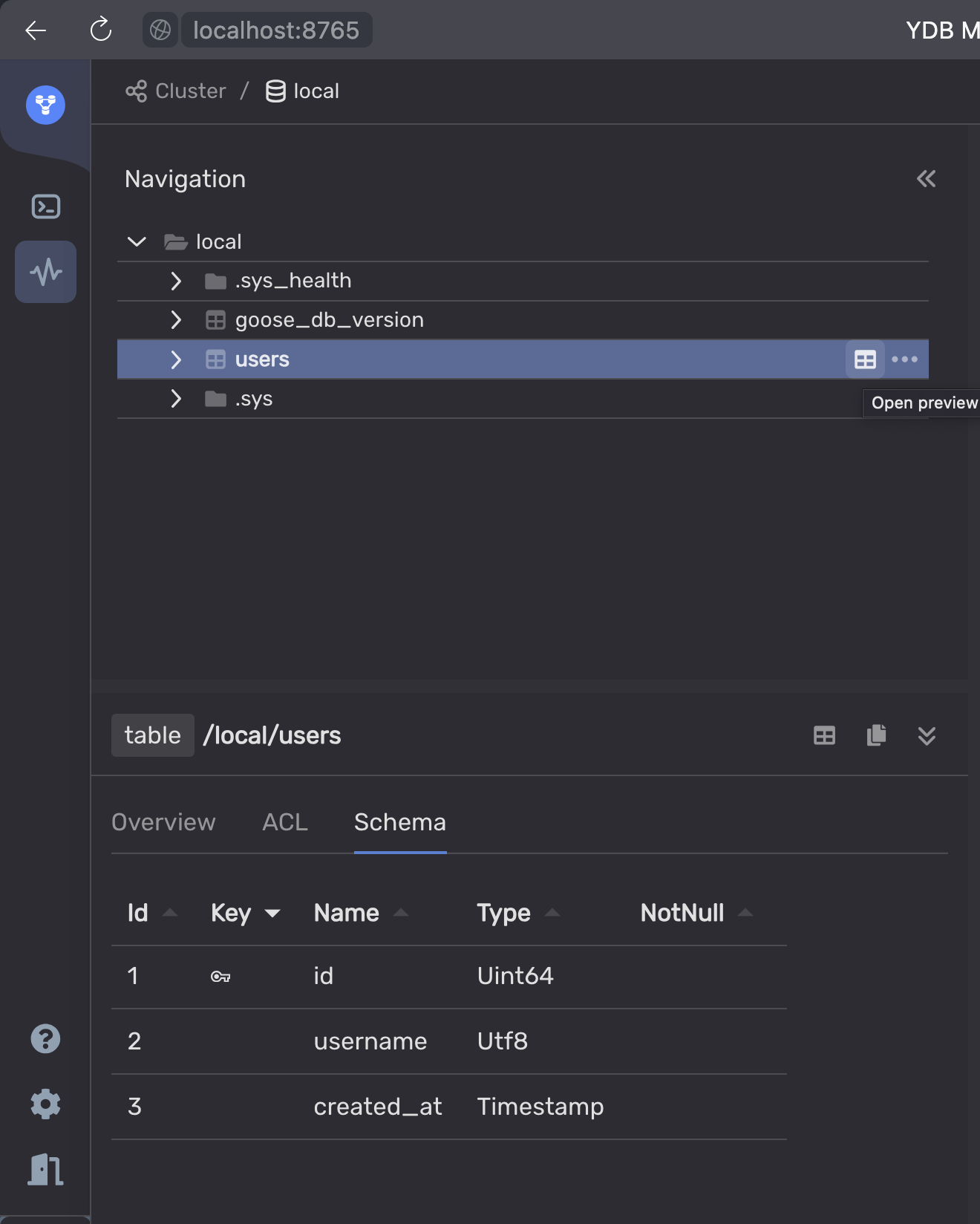Click Open preview icon on users row
Image resolution: width=980 pixels, height=1224 pixels.
coord(865,359)
